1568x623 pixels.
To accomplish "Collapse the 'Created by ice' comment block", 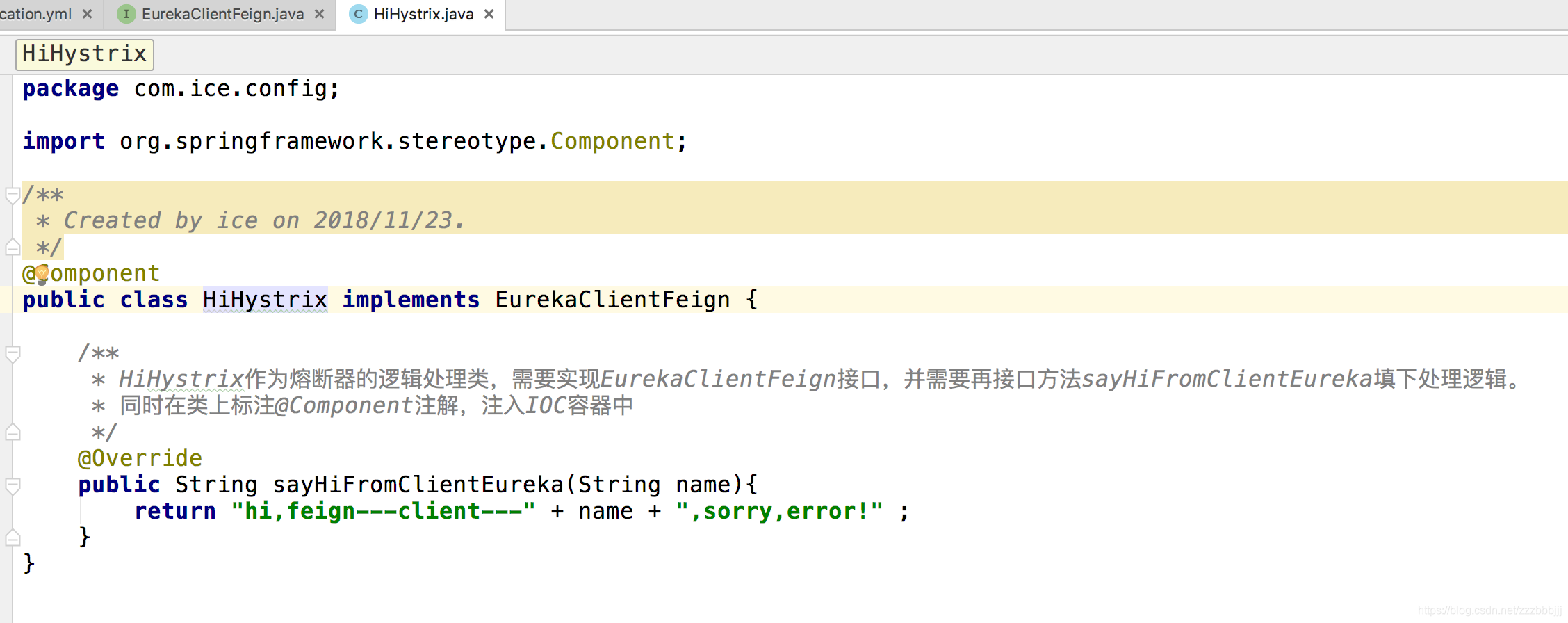I will pos(13,195).
